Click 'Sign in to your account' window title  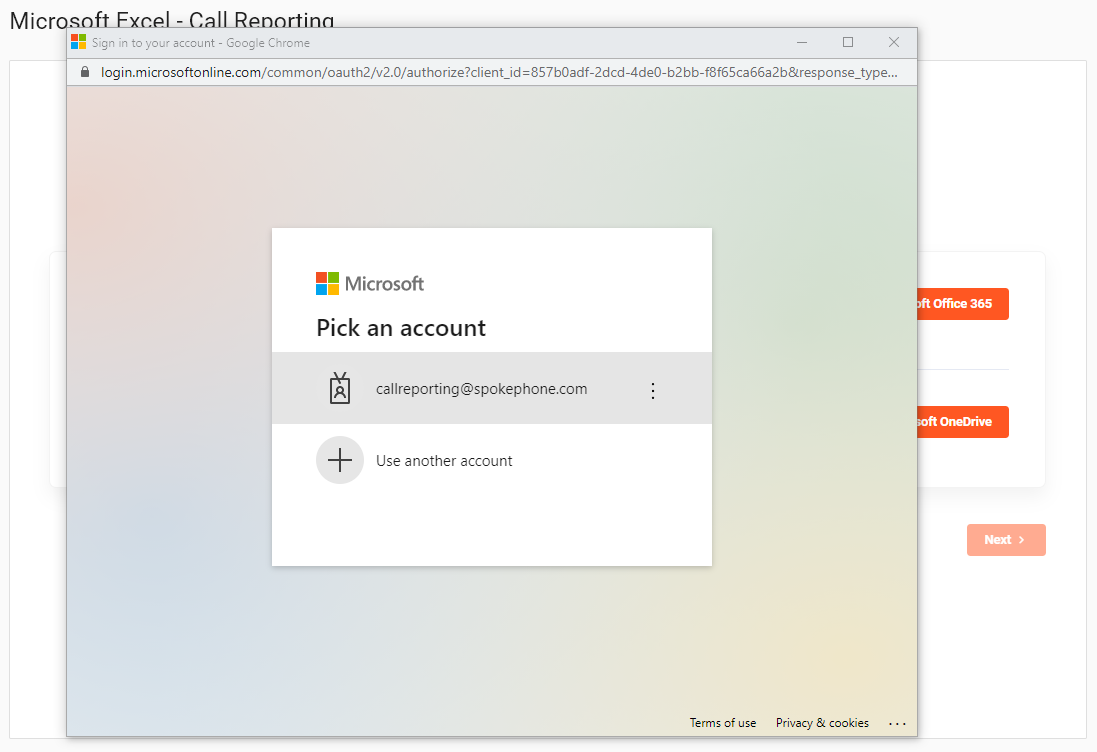[x=201, y=43]
